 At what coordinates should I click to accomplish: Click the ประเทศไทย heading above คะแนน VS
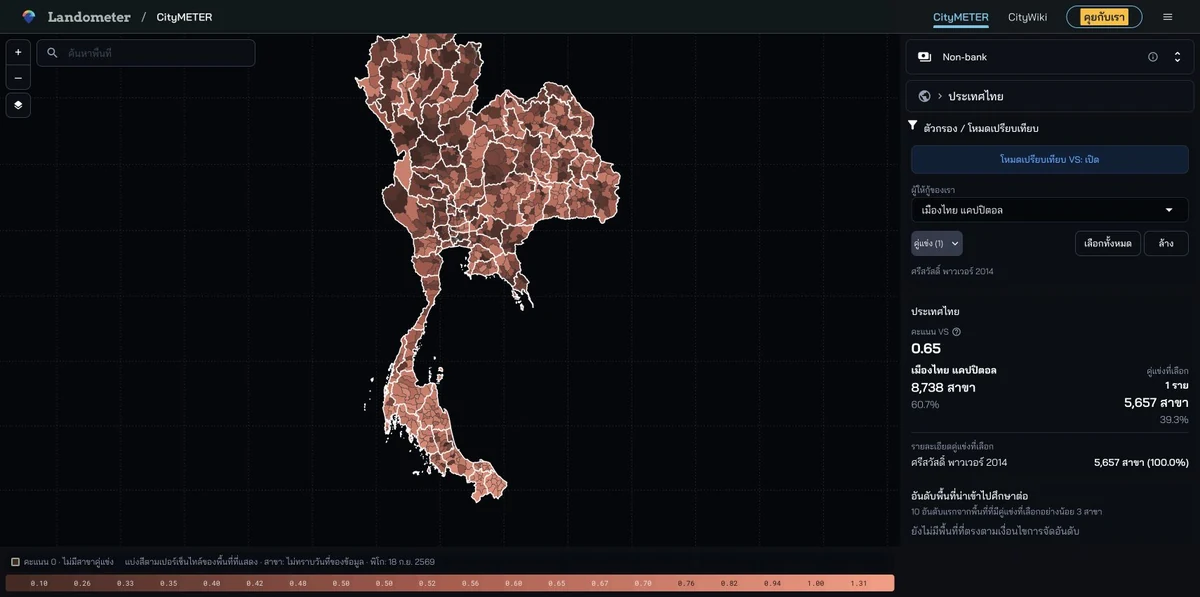935,312
